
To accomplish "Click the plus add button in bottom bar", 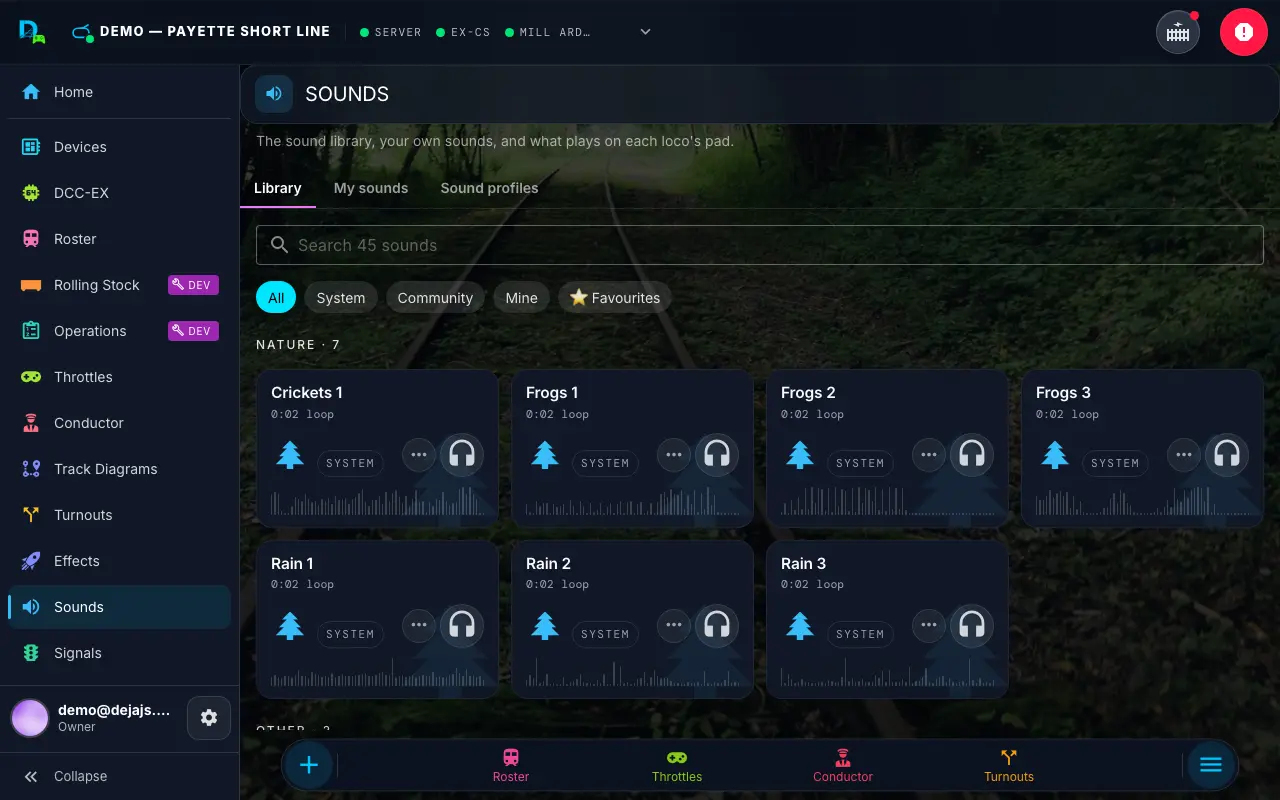I will point(309,765).
